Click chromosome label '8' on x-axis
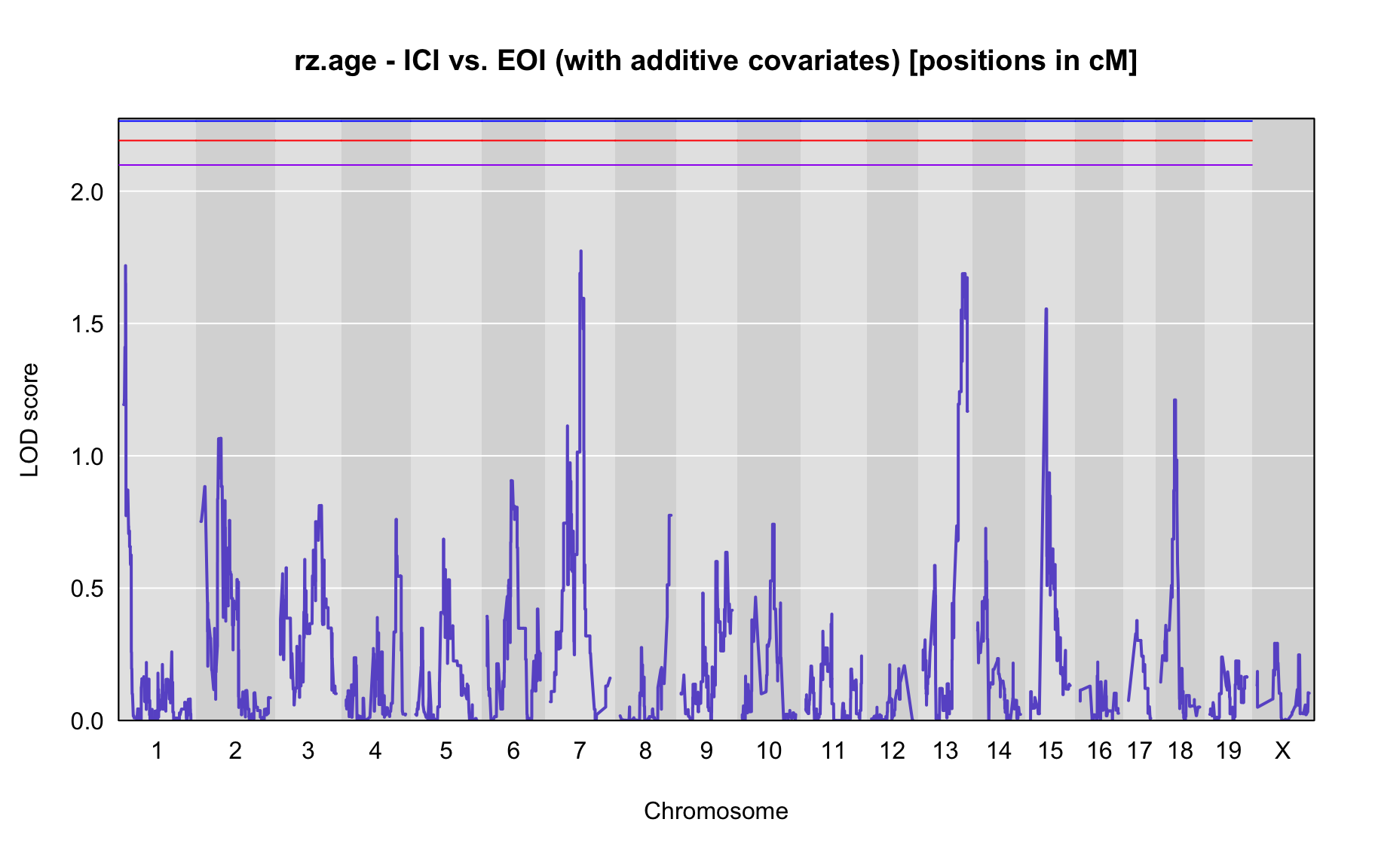The image size is (1375, 868). click(x=645, y=750)
